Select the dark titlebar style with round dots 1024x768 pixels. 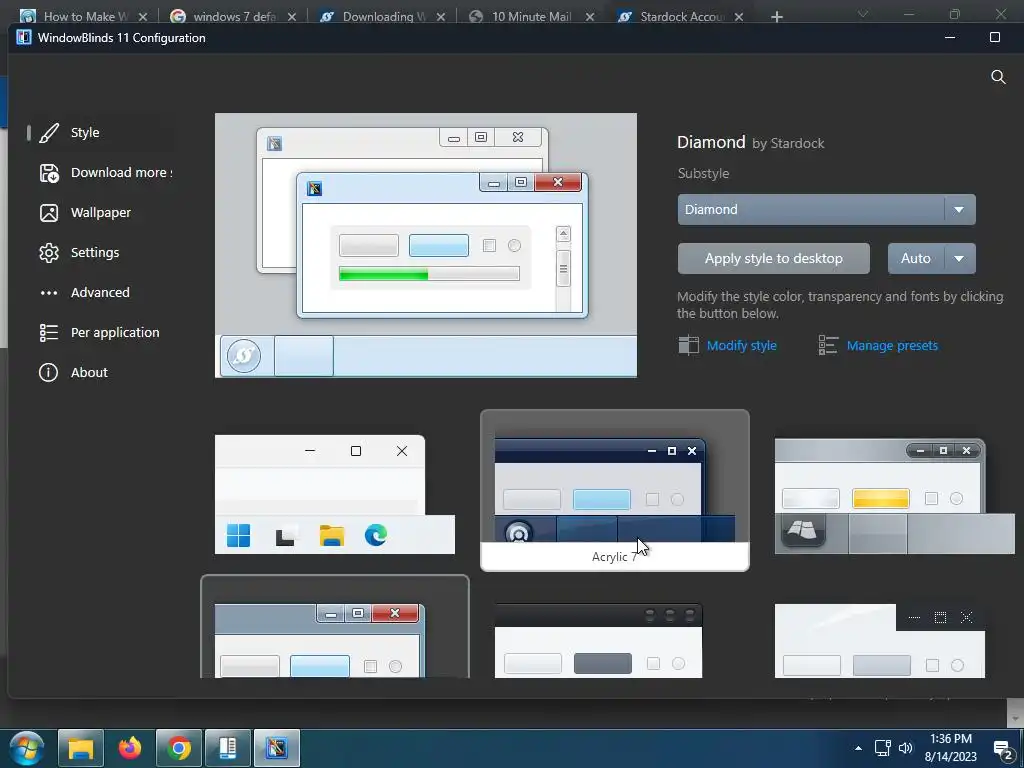point(598,641)
